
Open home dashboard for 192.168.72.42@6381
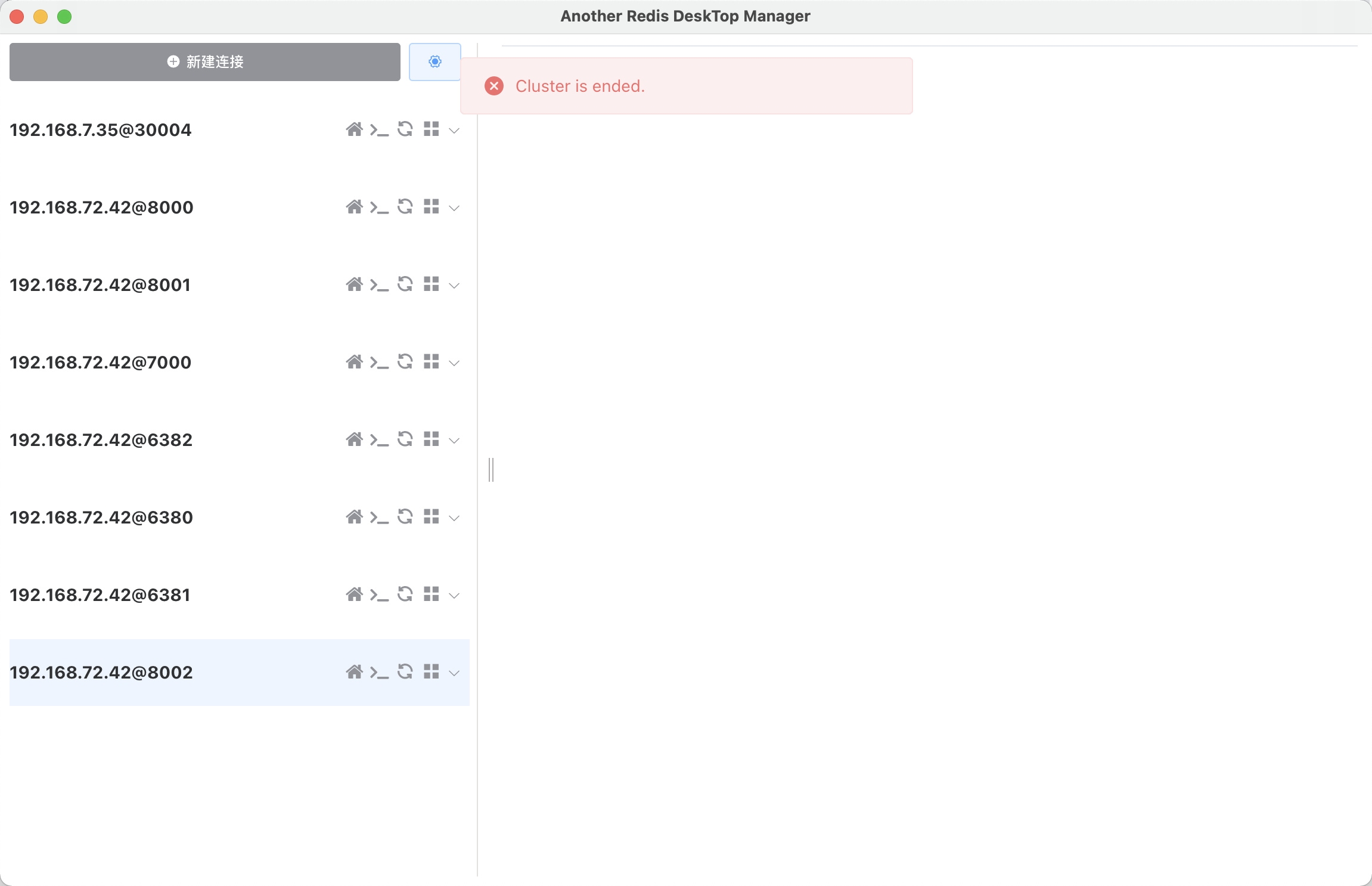[x=353, y=594]
